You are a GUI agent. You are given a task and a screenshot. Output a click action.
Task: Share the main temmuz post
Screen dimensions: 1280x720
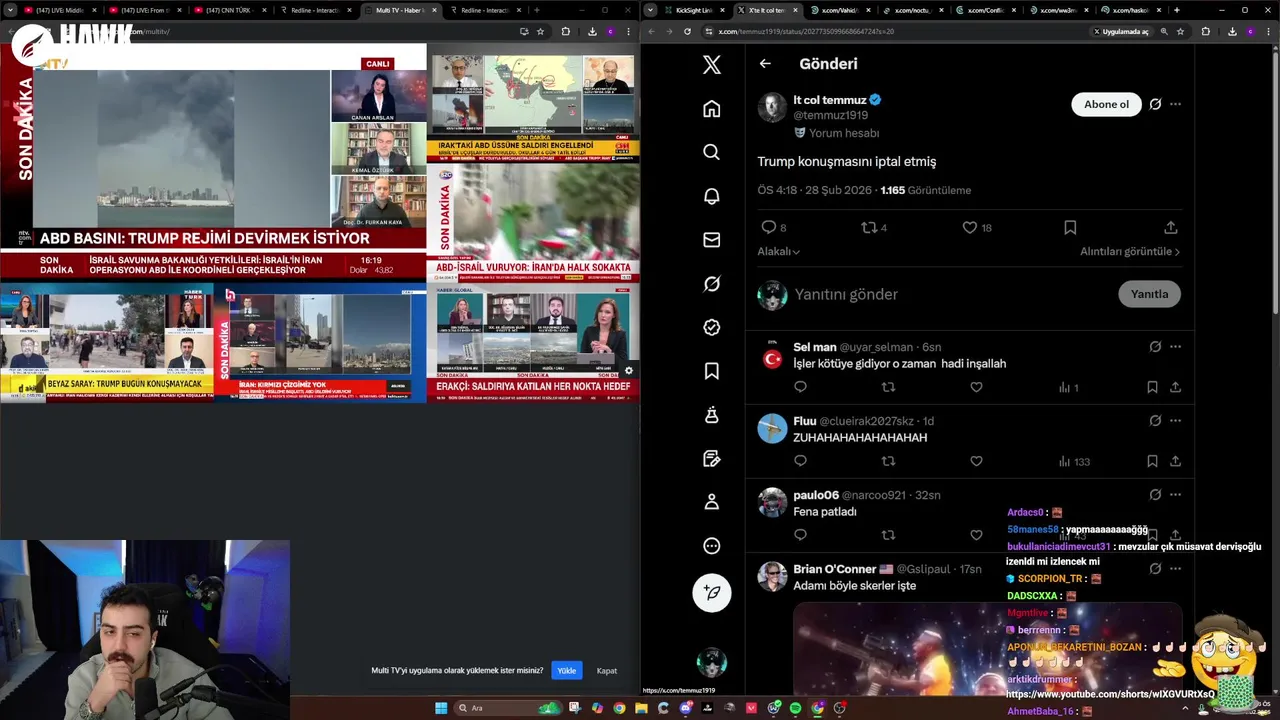pos(1170,228)
